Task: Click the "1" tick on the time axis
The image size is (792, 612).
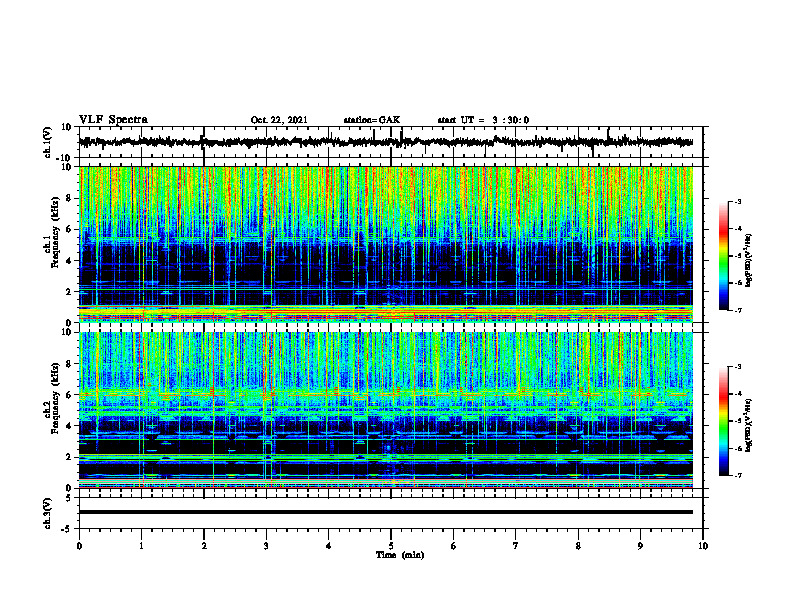Action: click(x=141, y=546)
